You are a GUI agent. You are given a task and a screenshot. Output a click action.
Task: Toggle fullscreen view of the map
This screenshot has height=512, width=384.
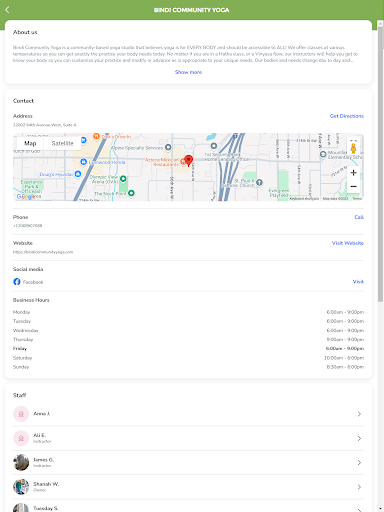click(x=353, y=140)
